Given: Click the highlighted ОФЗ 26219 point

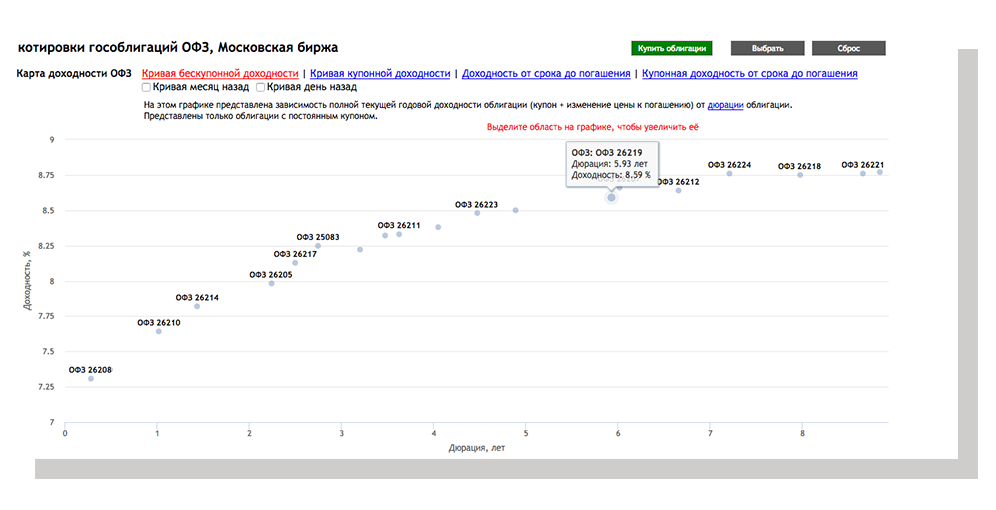Looking at the screenshot, I should click(x=611, y=198).
